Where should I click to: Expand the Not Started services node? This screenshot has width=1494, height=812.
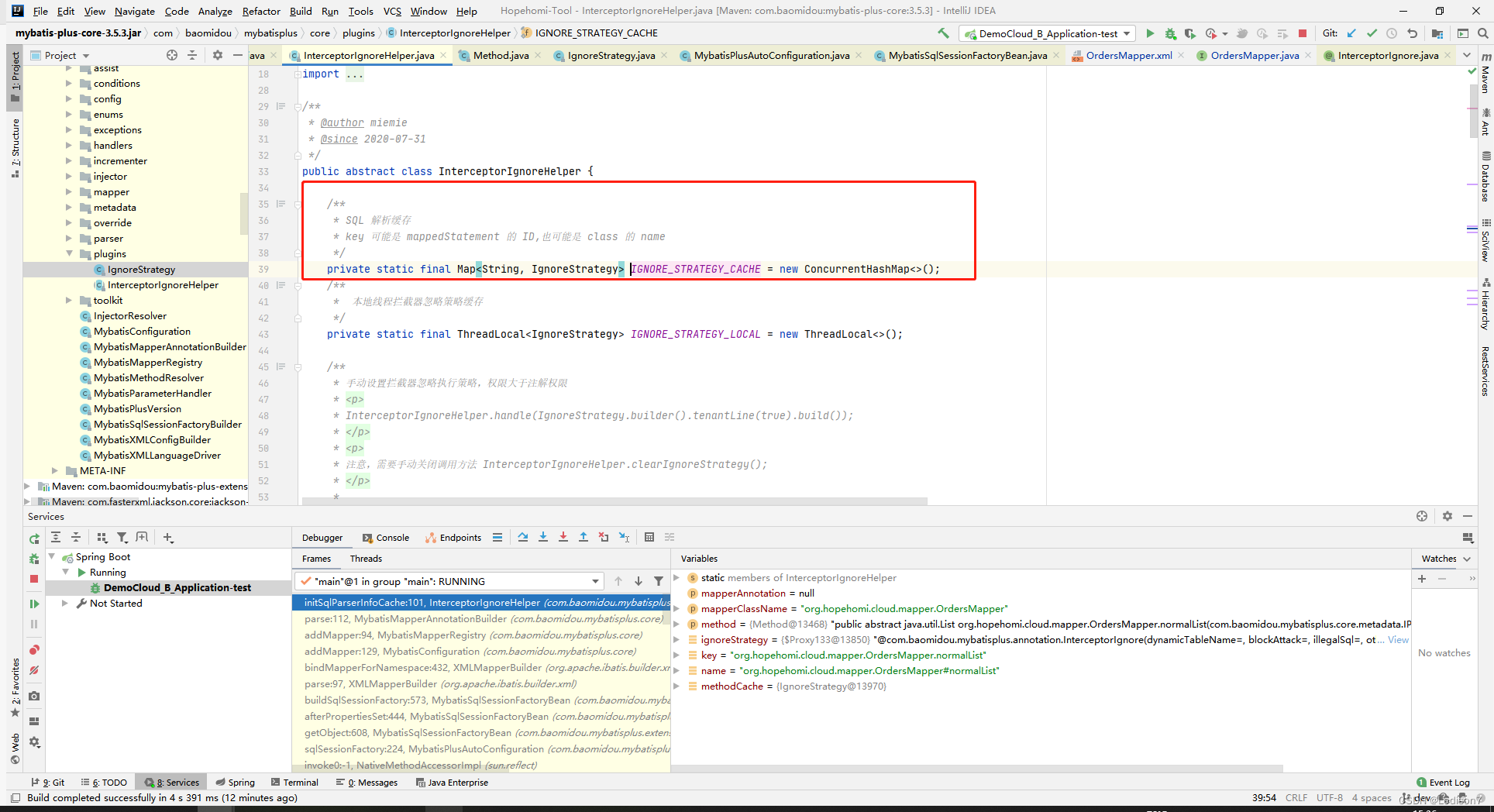coord(65,603)
